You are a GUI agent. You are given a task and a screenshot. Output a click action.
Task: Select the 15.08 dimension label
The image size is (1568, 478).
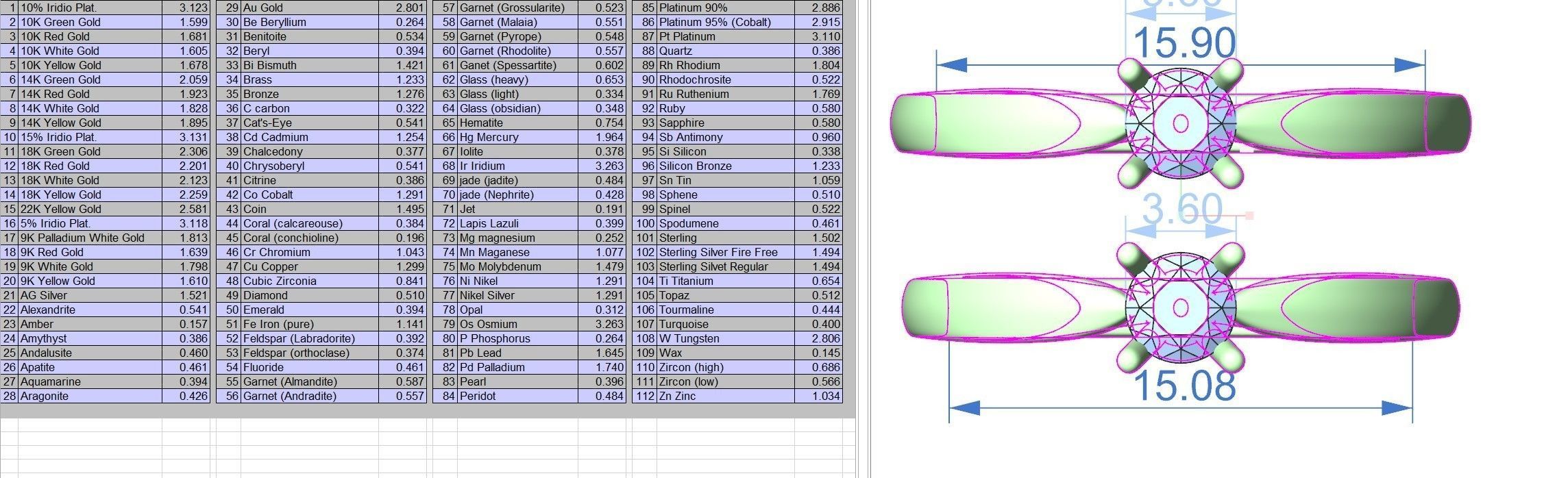coord(1185,386)
